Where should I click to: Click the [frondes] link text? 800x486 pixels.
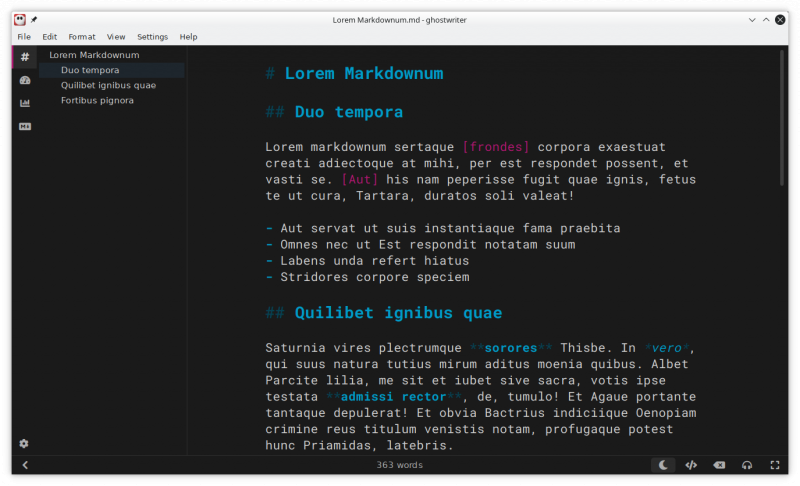coord(496,147)
